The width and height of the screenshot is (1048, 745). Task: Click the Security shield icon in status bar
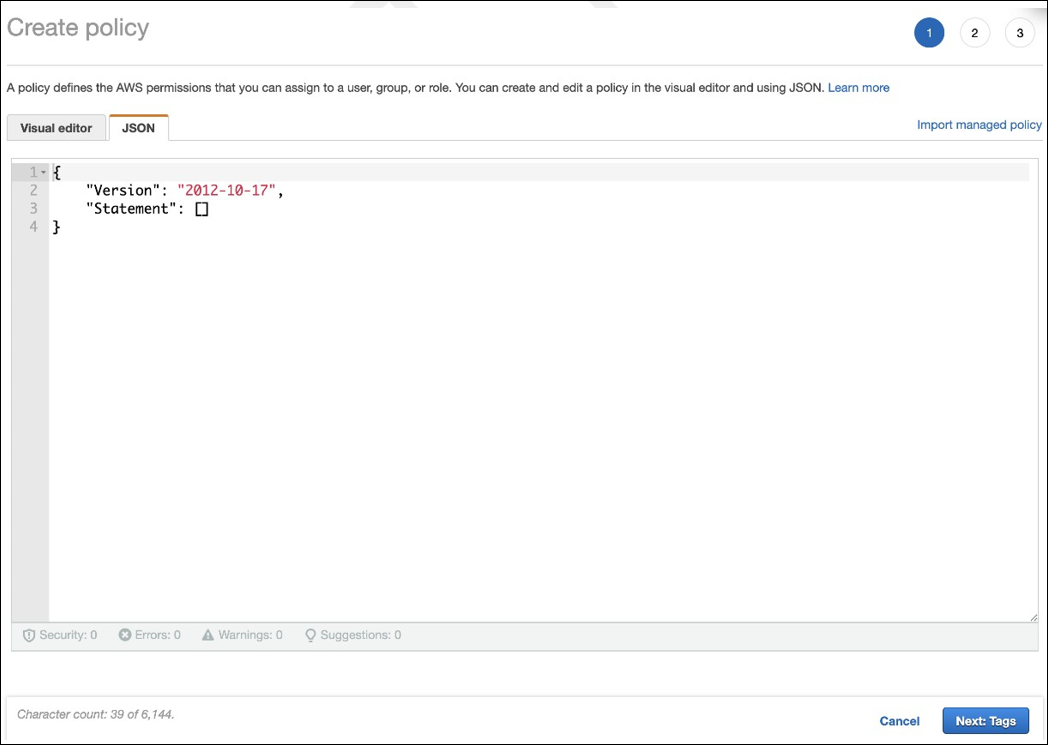tap(29, 635)
